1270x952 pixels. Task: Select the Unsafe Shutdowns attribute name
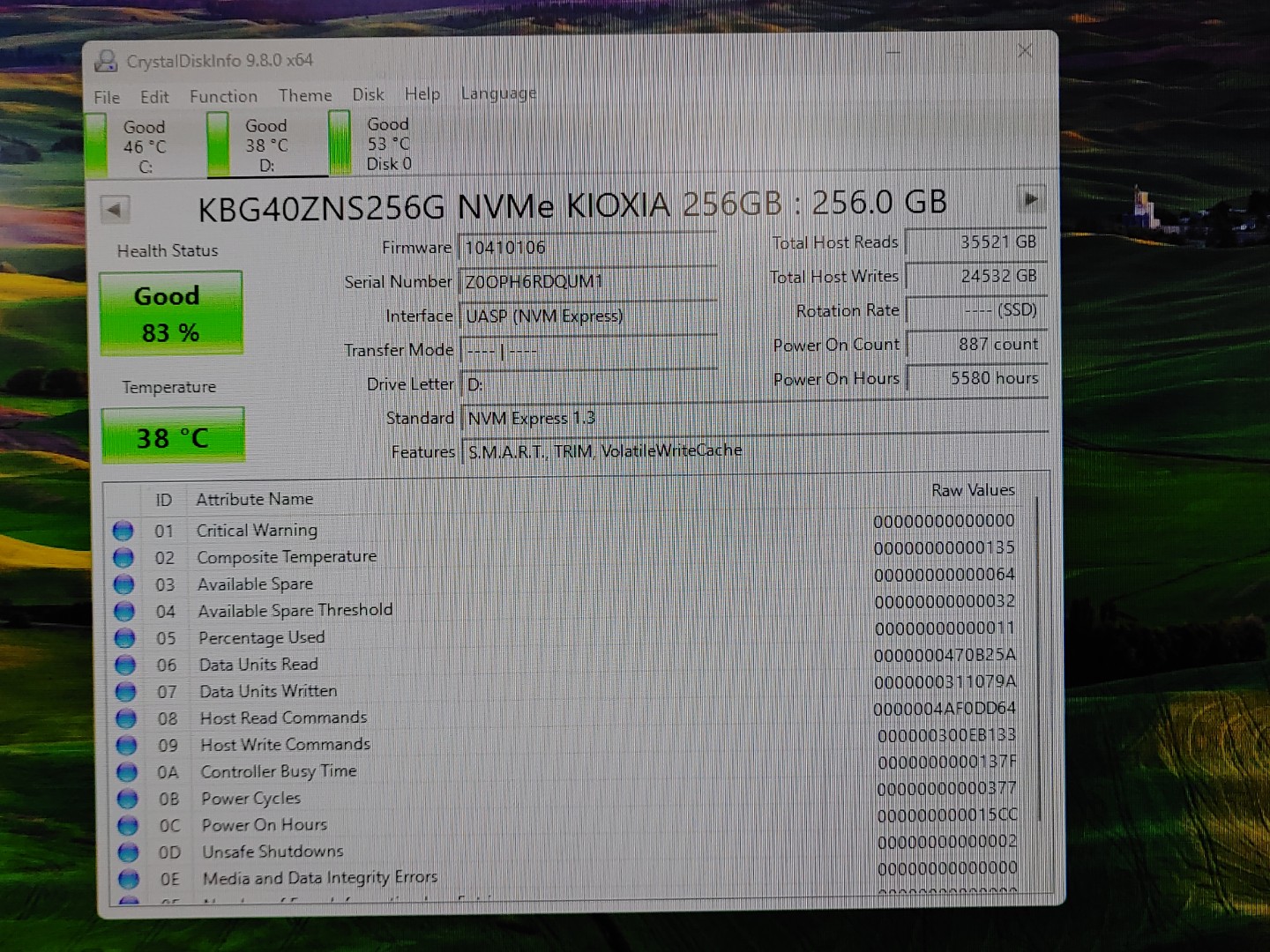pyautogui.click(x=273, y=852)
